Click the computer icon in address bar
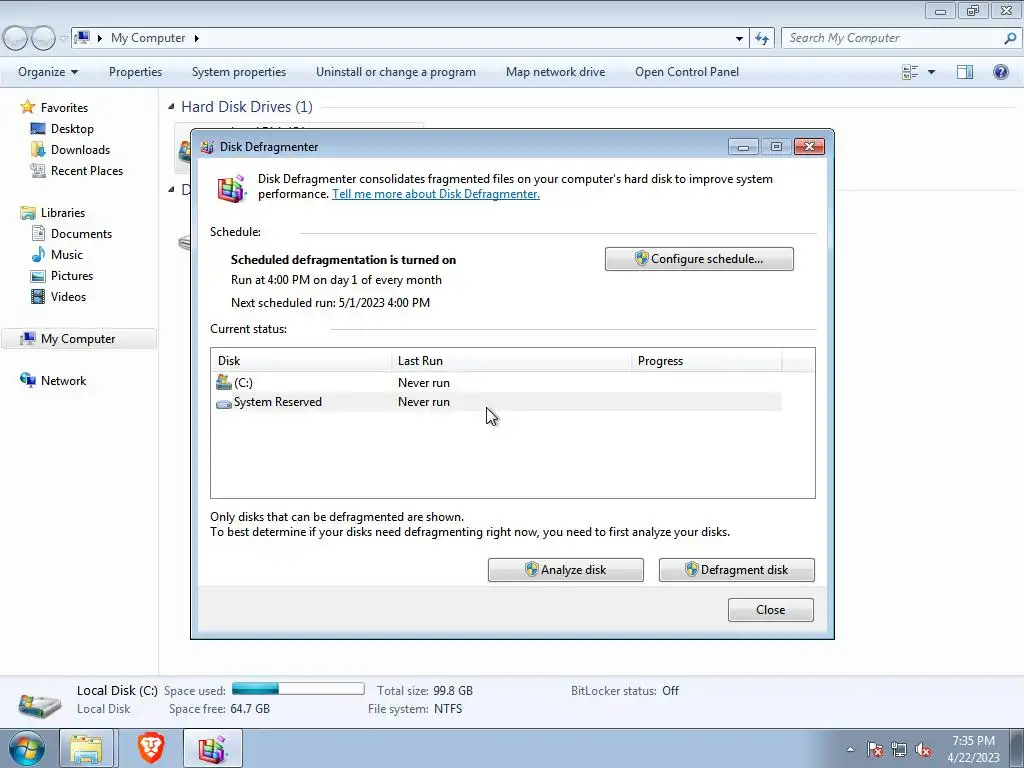Viewport: 1024px width, 768px height. tap(82, 37)
